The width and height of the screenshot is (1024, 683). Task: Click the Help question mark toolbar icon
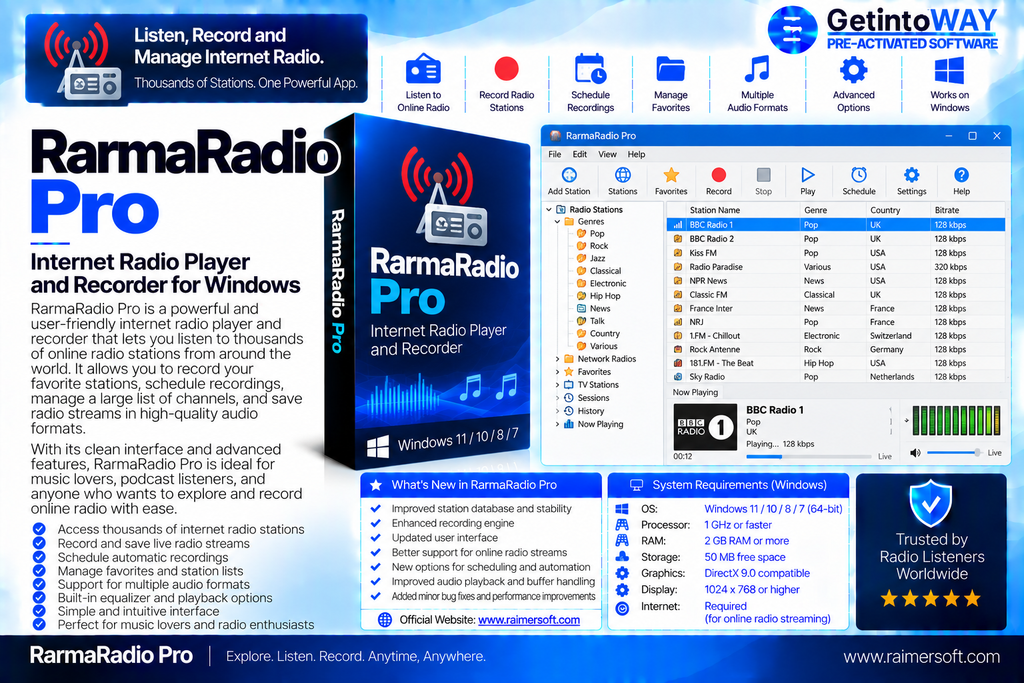pos(961,175)
